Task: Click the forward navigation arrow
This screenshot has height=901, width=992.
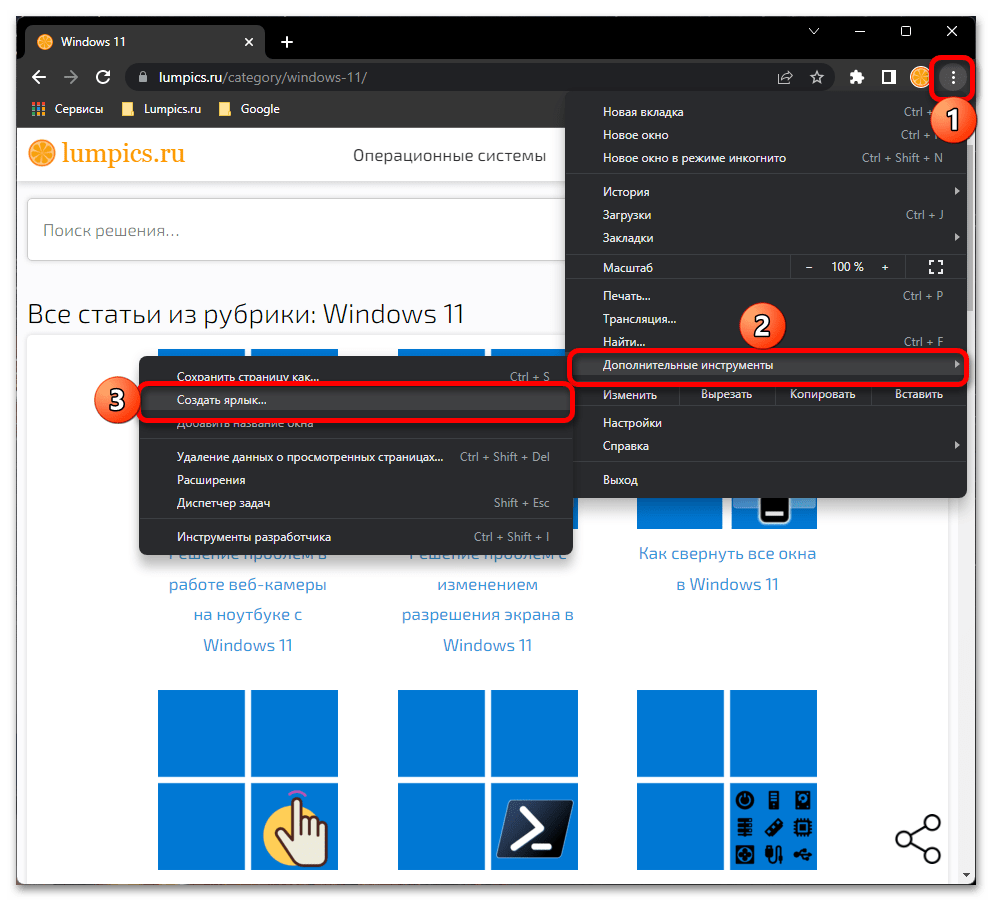Action: (71, 77)
